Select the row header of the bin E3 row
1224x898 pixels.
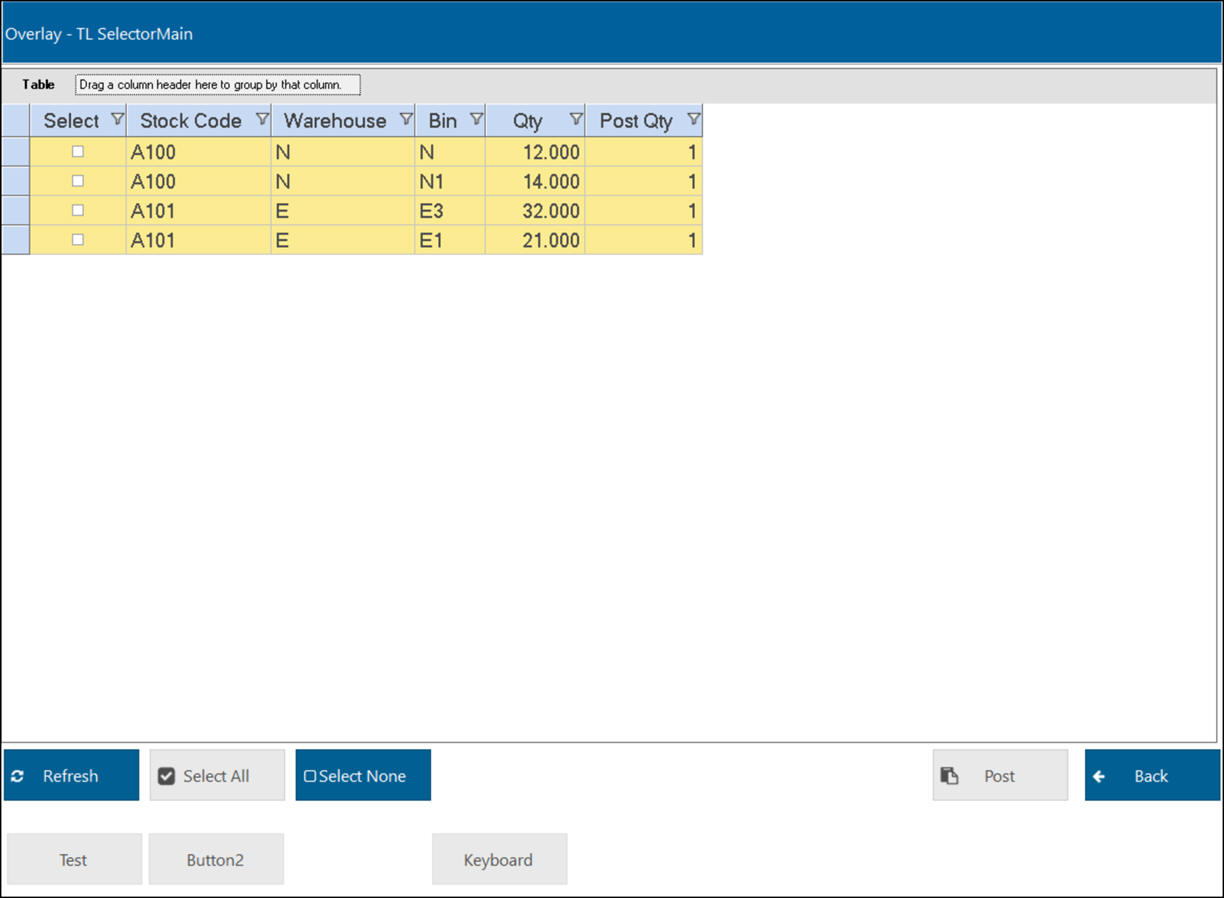coord(15,211)
